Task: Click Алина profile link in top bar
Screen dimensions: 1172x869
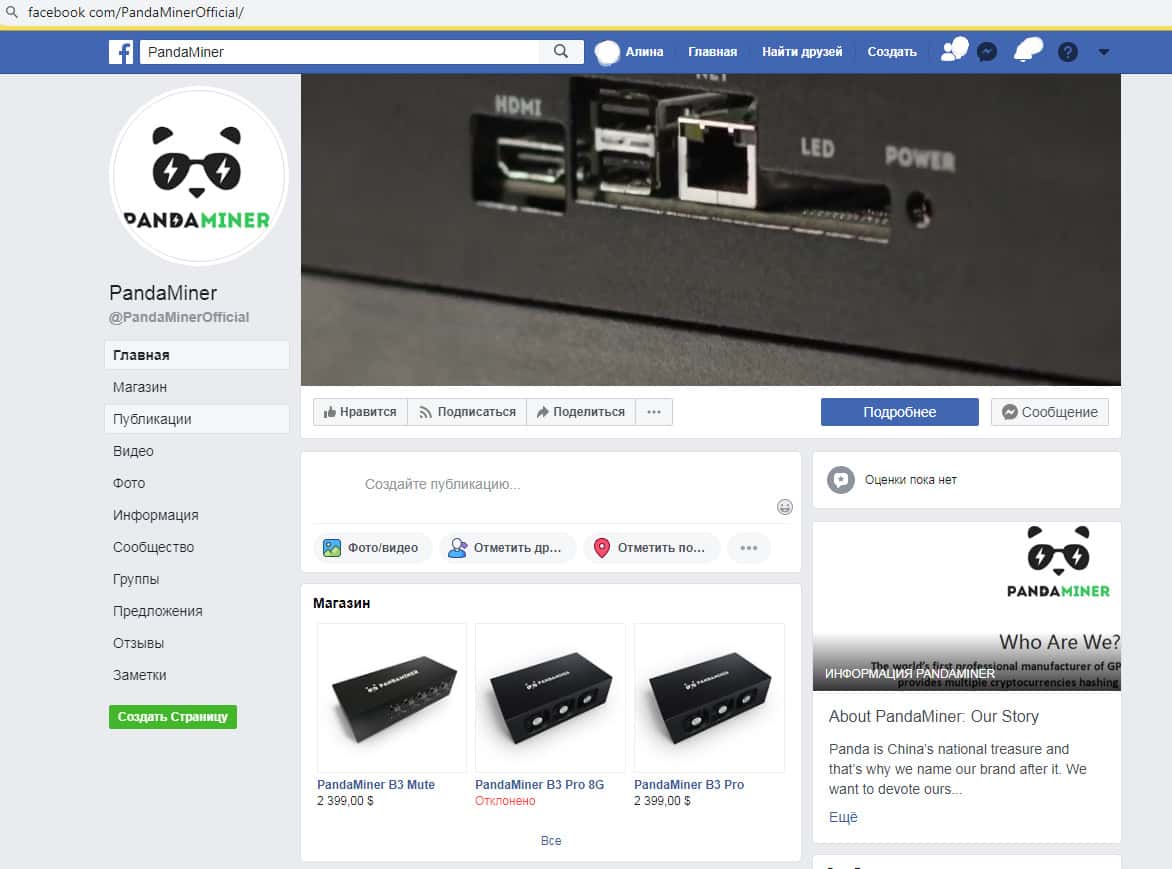Action: click(x=644, y=52)
